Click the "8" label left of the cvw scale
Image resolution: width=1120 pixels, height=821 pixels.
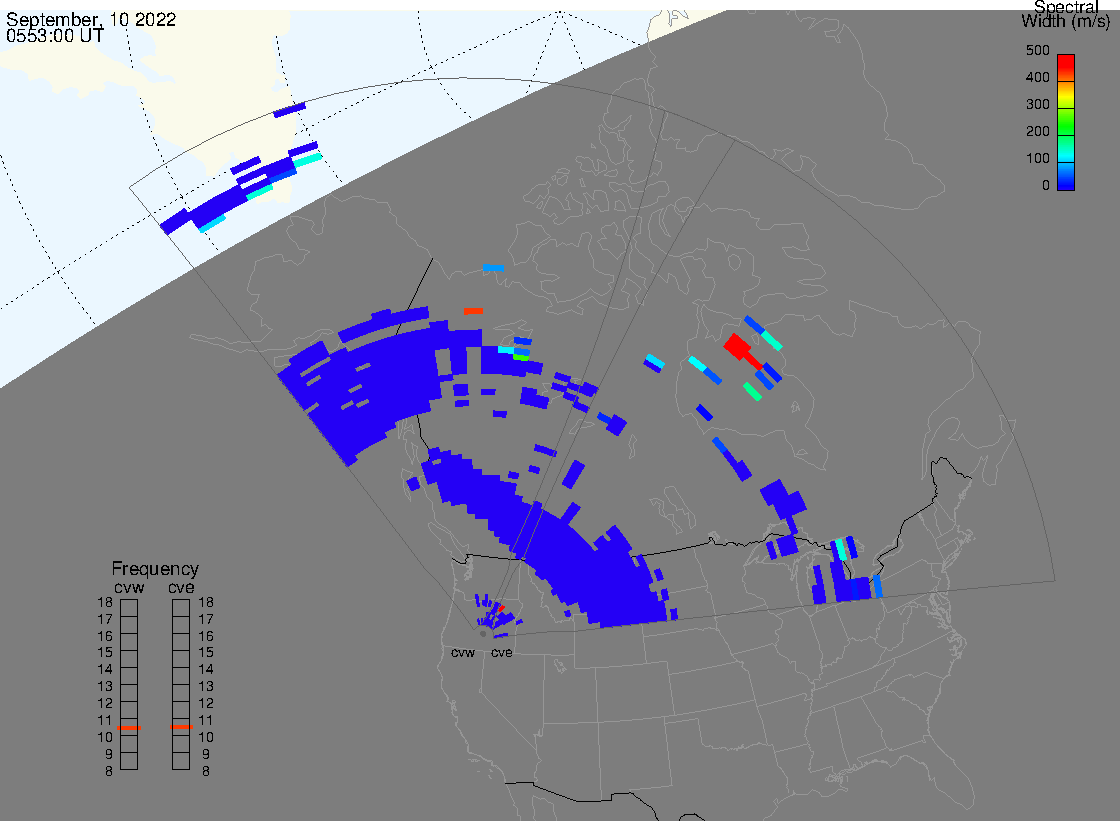coord(109,771)
